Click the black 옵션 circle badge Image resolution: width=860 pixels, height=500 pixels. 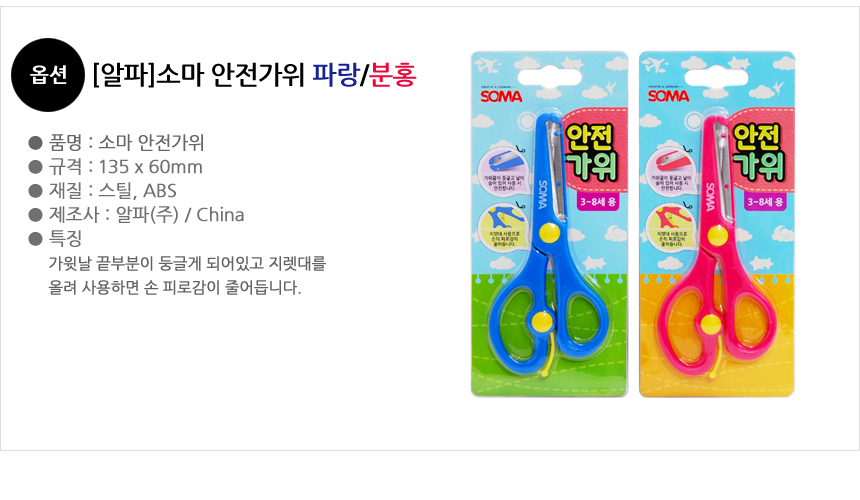48,75
